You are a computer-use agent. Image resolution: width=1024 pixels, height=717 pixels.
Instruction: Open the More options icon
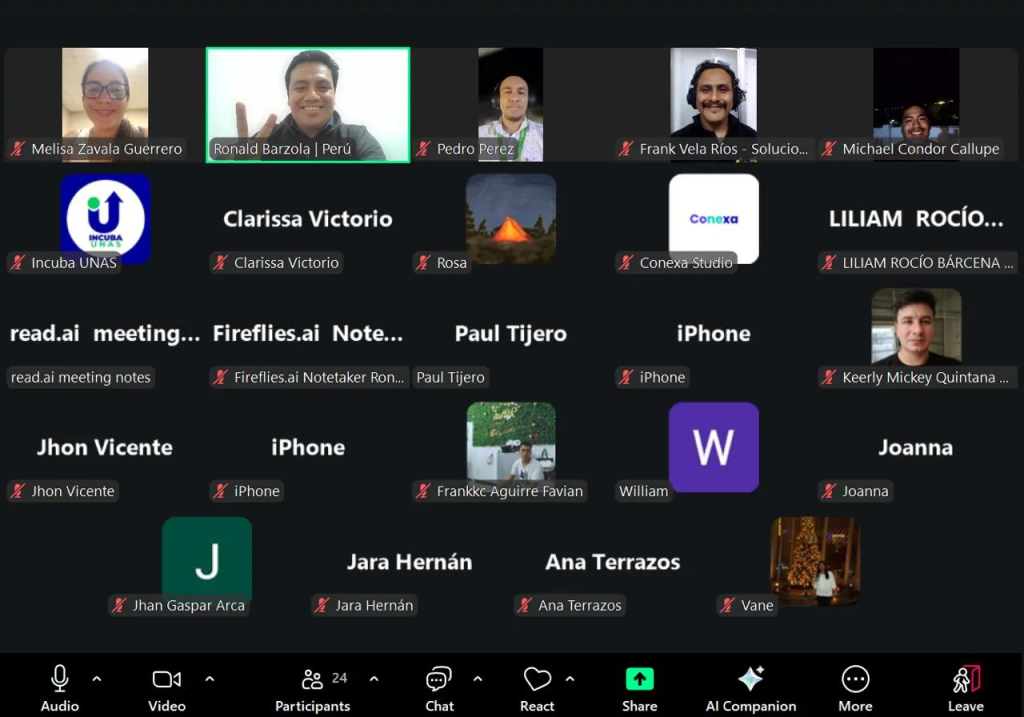(x=855, y=679)
